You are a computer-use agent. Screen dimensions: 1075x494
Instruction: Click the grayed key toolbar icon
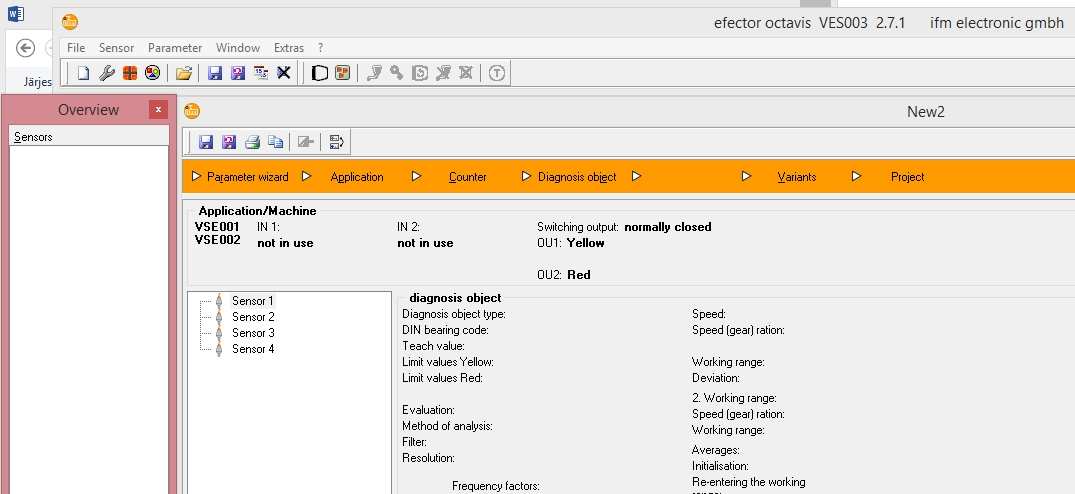396,73
